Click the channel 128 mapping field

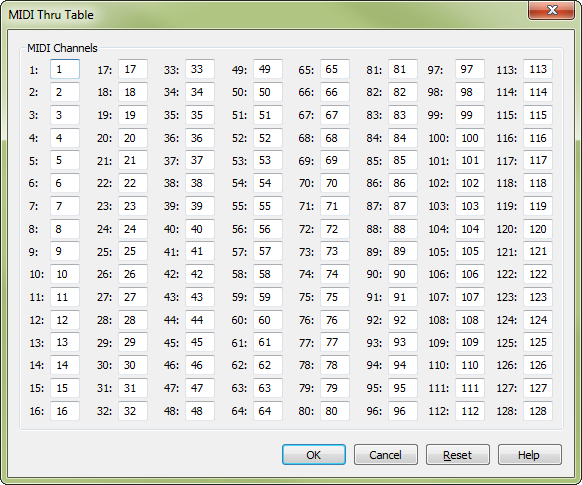538,411
